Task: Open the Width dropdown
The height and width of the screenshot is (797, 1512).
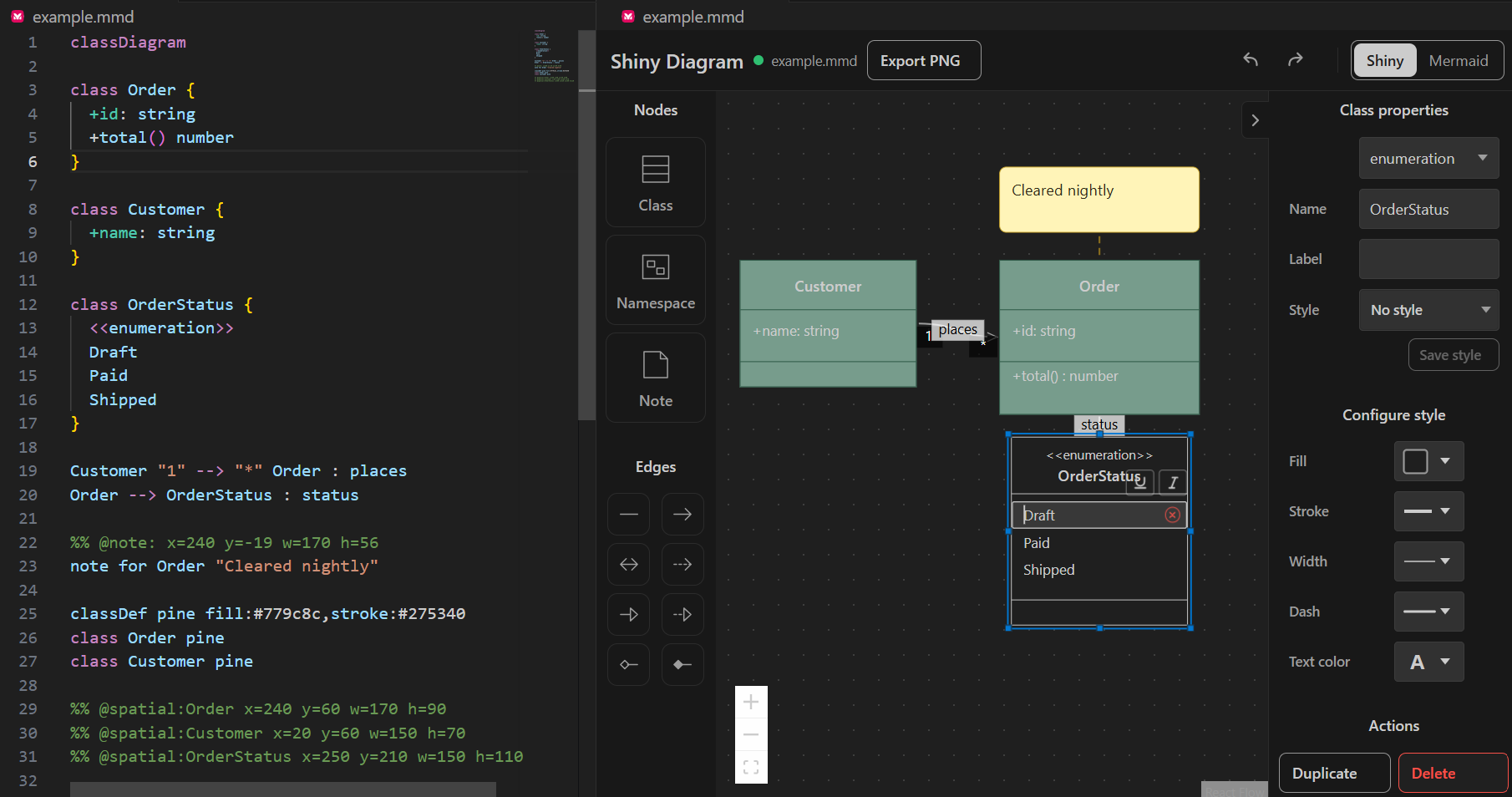Action: [1428, 561]
